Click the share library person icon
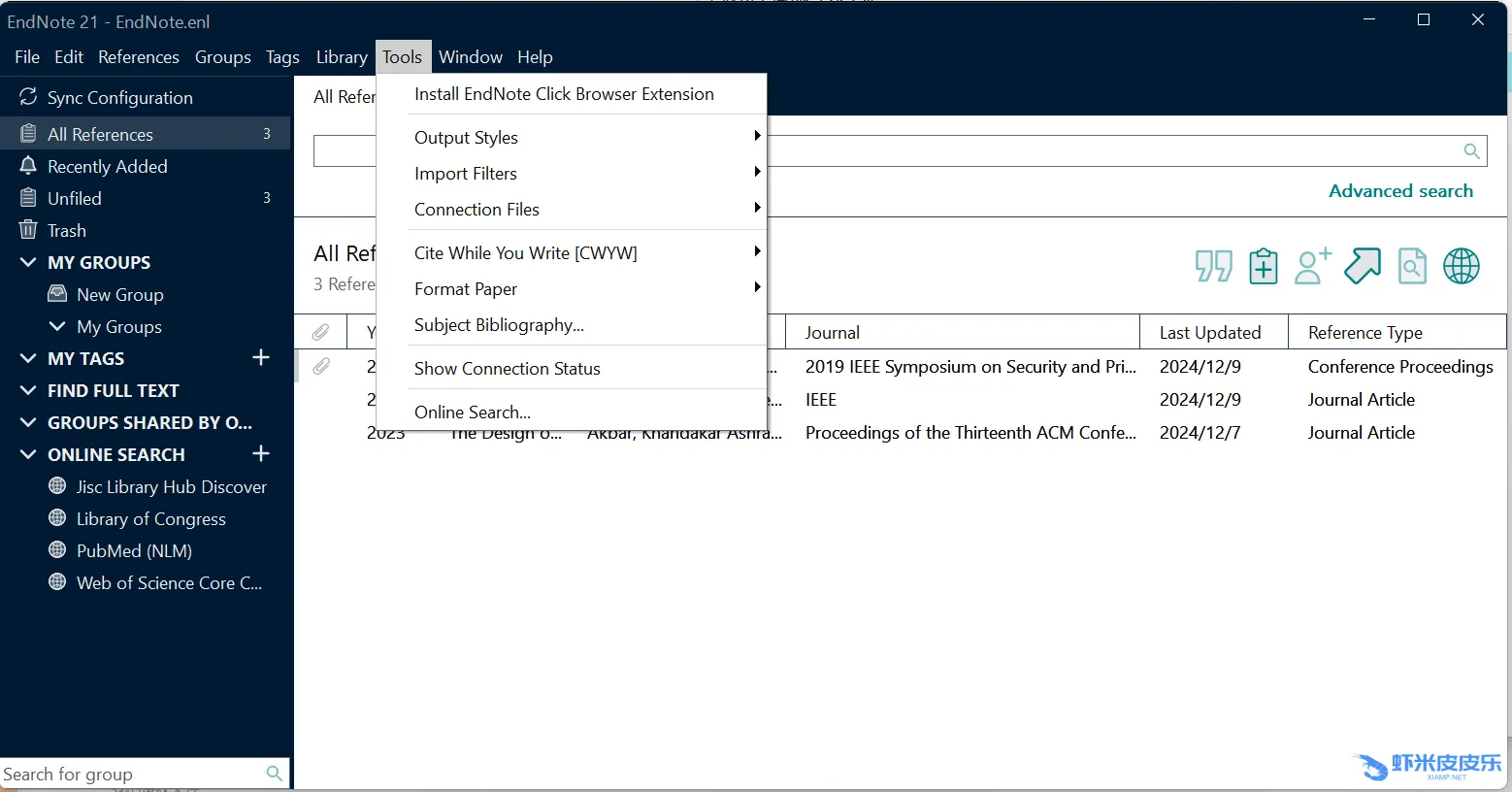The width and height of the screenshot is (1512, 792). click(1312, 266)
